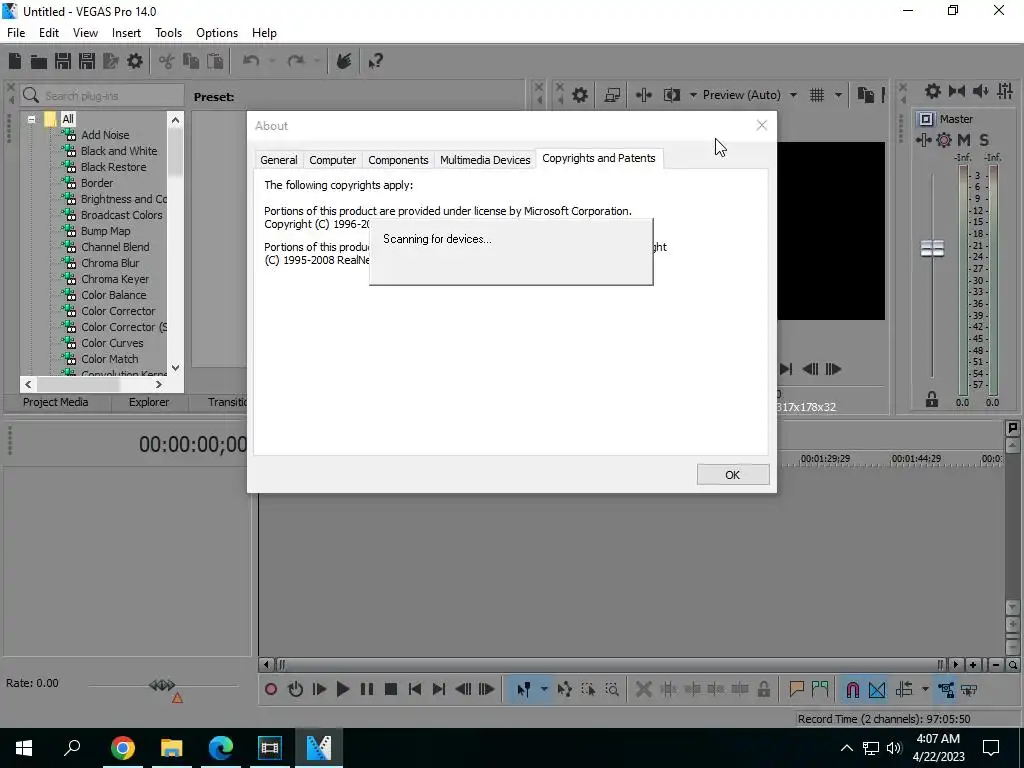Solo the Master bus with S button
Image resolution: width=1024 pixels, height=768 pixels.
(984, 140)
